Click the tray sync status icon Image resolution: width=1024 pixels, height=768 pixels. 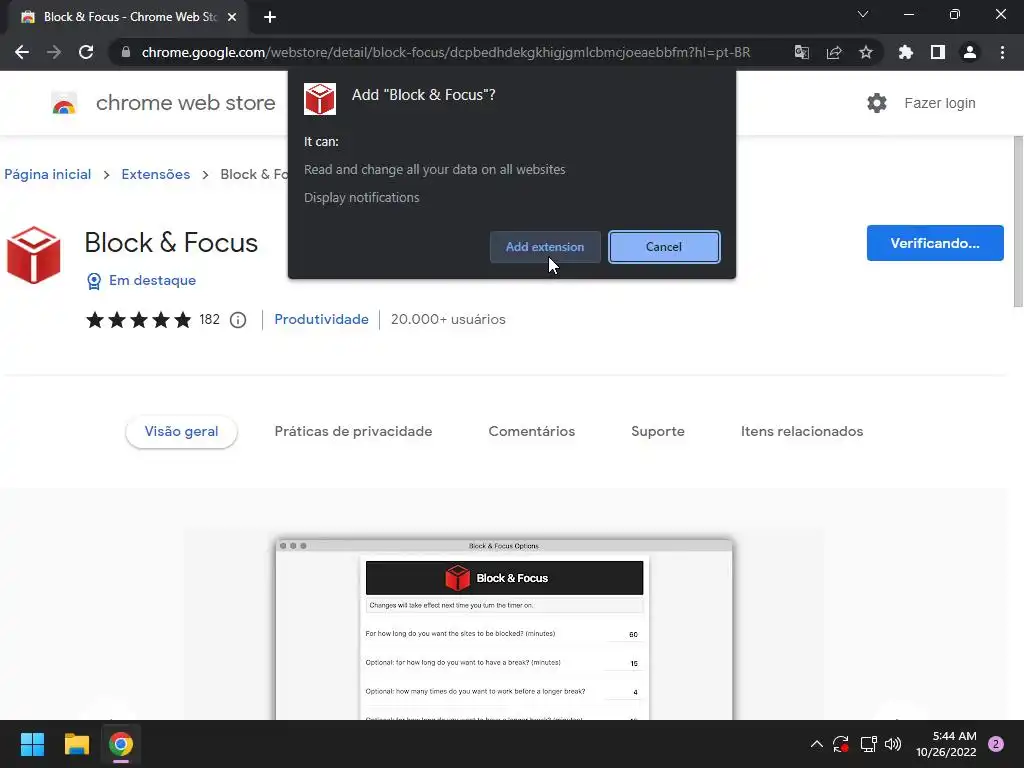840,744
